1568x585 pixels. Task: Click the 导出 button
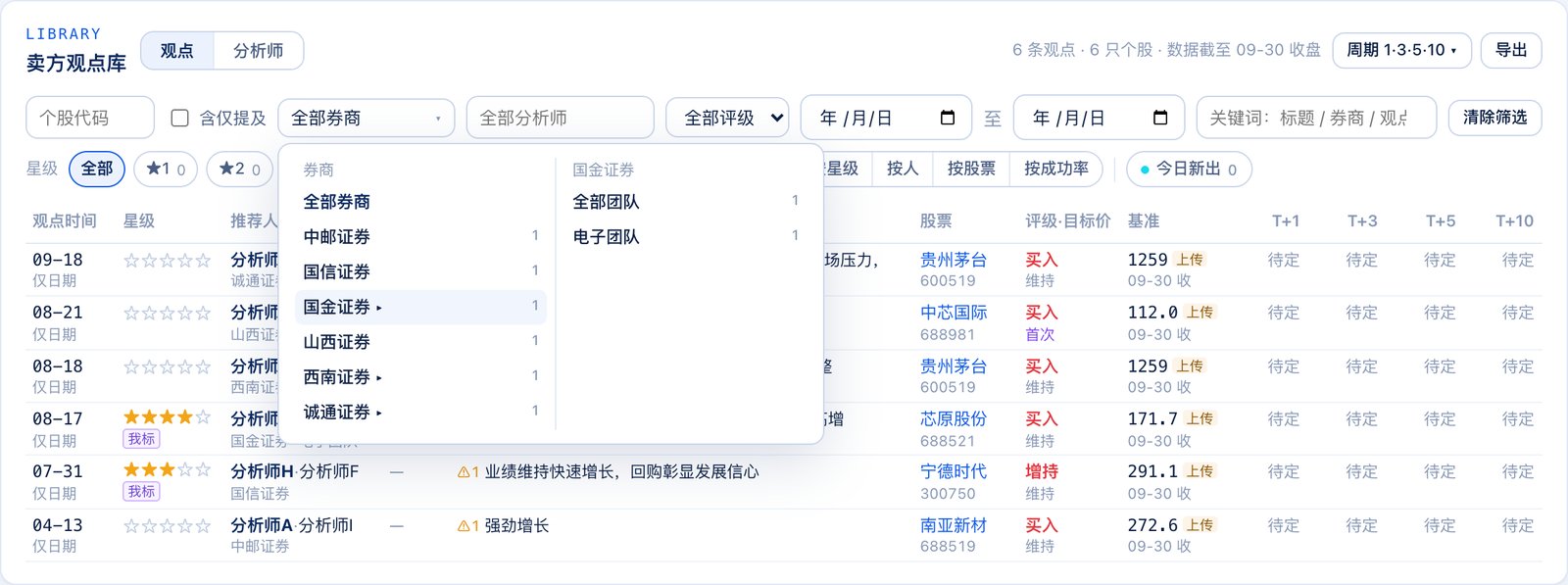click(1511, 50)
